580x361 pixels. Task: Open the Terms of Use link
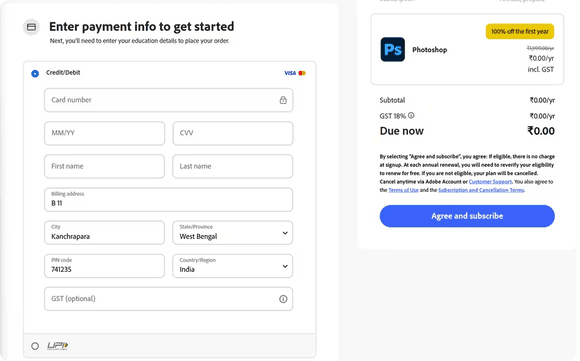click(404, 190)
